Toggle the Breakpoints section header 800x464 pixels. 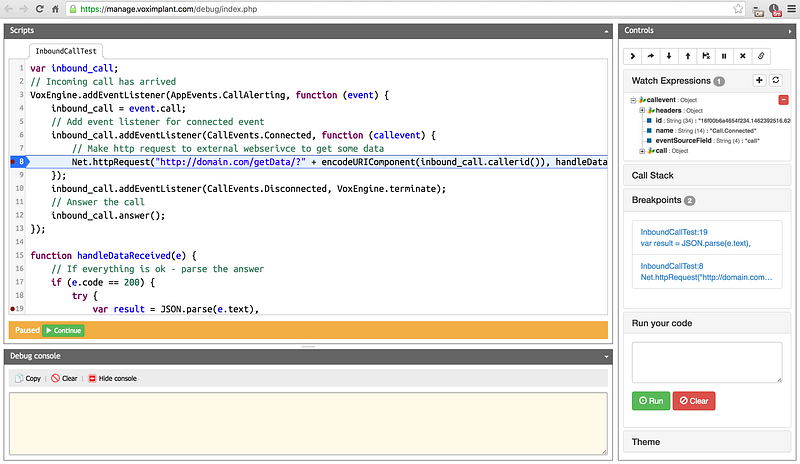[707, 200]
